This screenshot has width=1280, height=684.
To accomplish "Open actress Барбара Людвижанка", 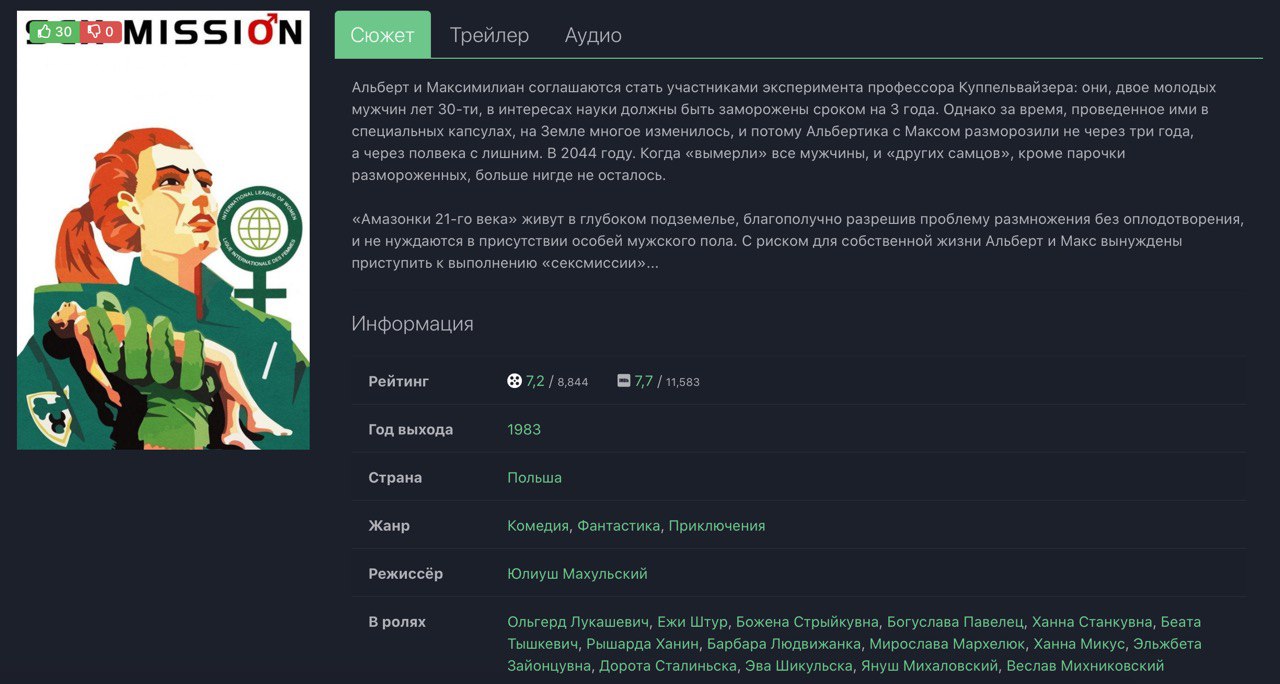I will click(782, 644).
